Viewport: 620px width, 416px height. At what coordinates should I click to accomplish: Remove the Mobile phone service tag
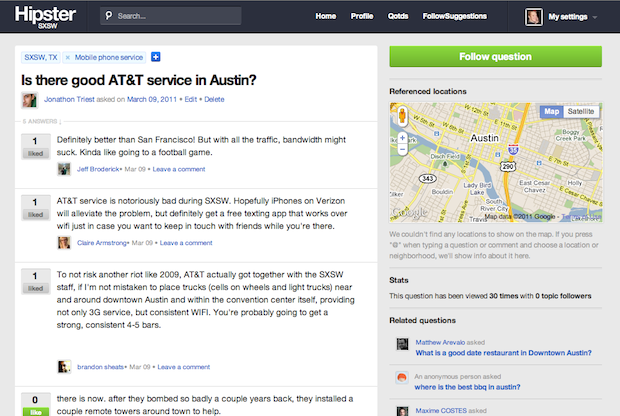tap(68, 58)
